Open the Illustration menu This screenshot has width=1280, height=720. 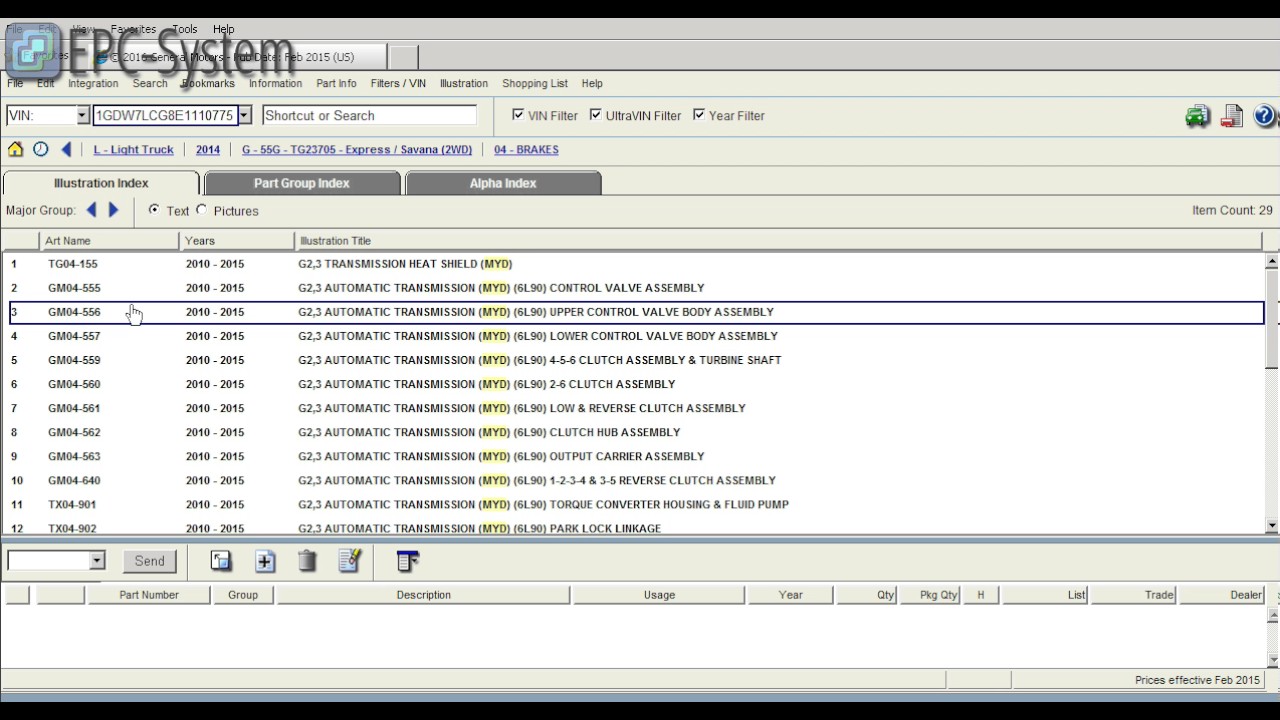tap(464, 84)
